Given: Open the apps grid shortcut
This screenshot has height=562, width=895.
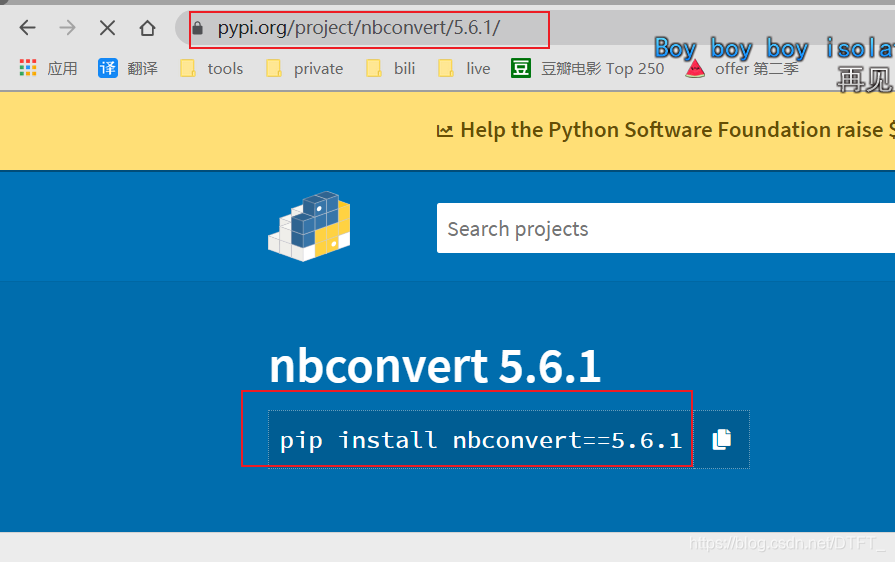Looking at the screenshot, I should (28, 68).
